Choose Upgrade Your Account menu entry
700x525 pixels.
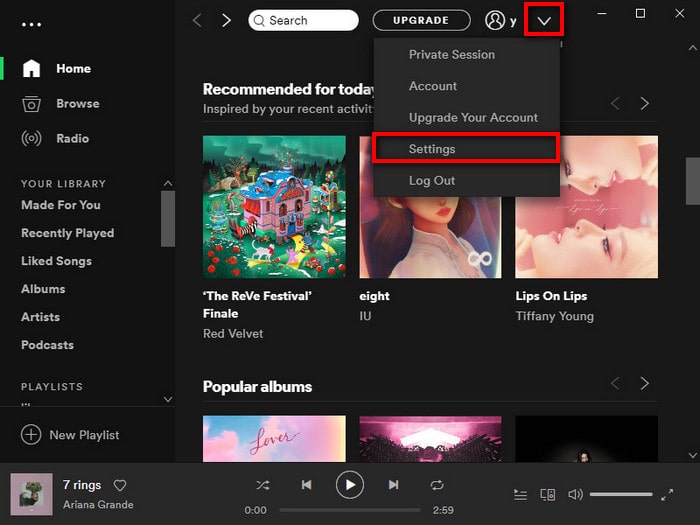pos(467,117)
